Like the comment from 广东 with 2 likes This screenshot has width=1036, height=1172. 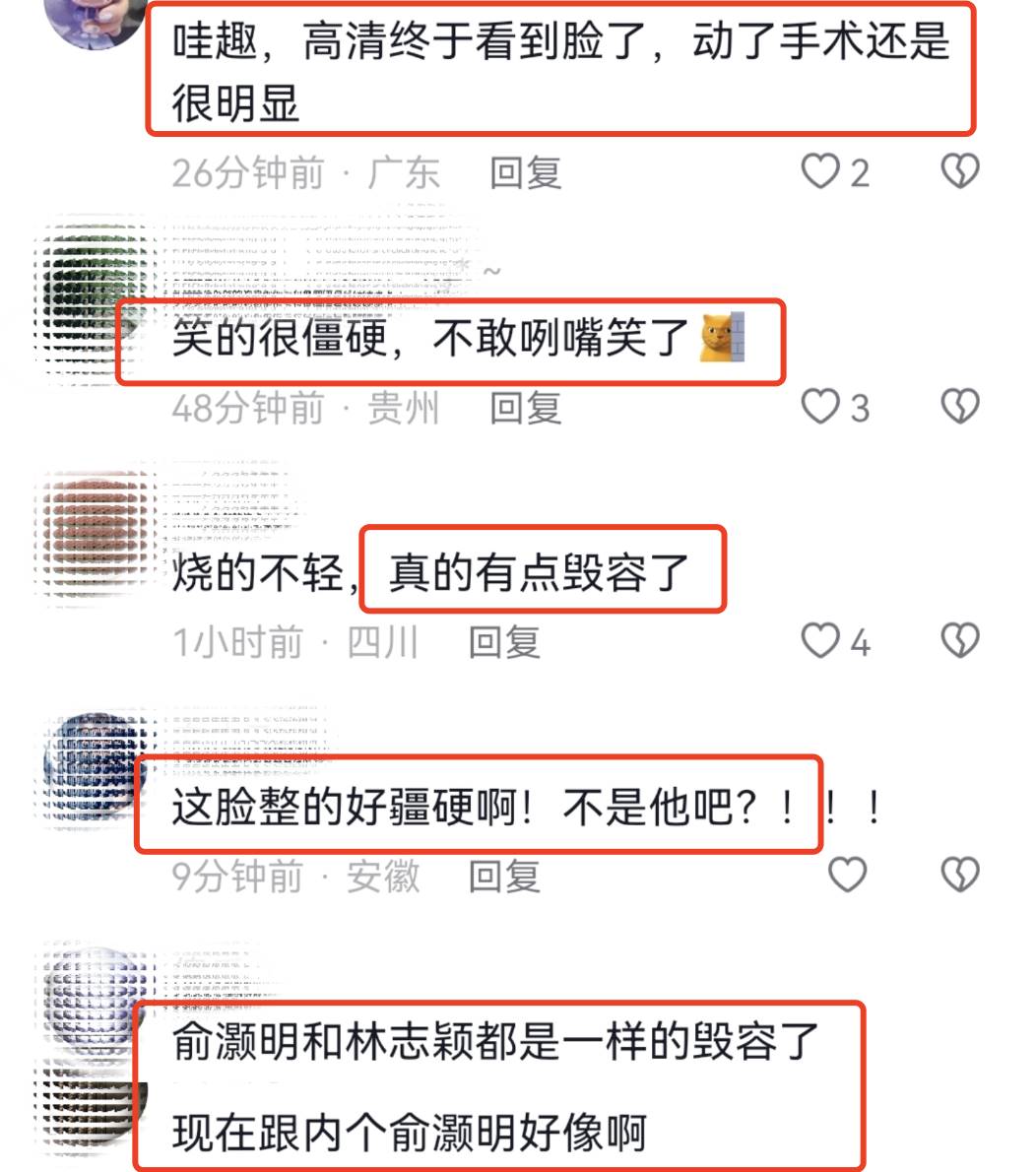[820, 172]
